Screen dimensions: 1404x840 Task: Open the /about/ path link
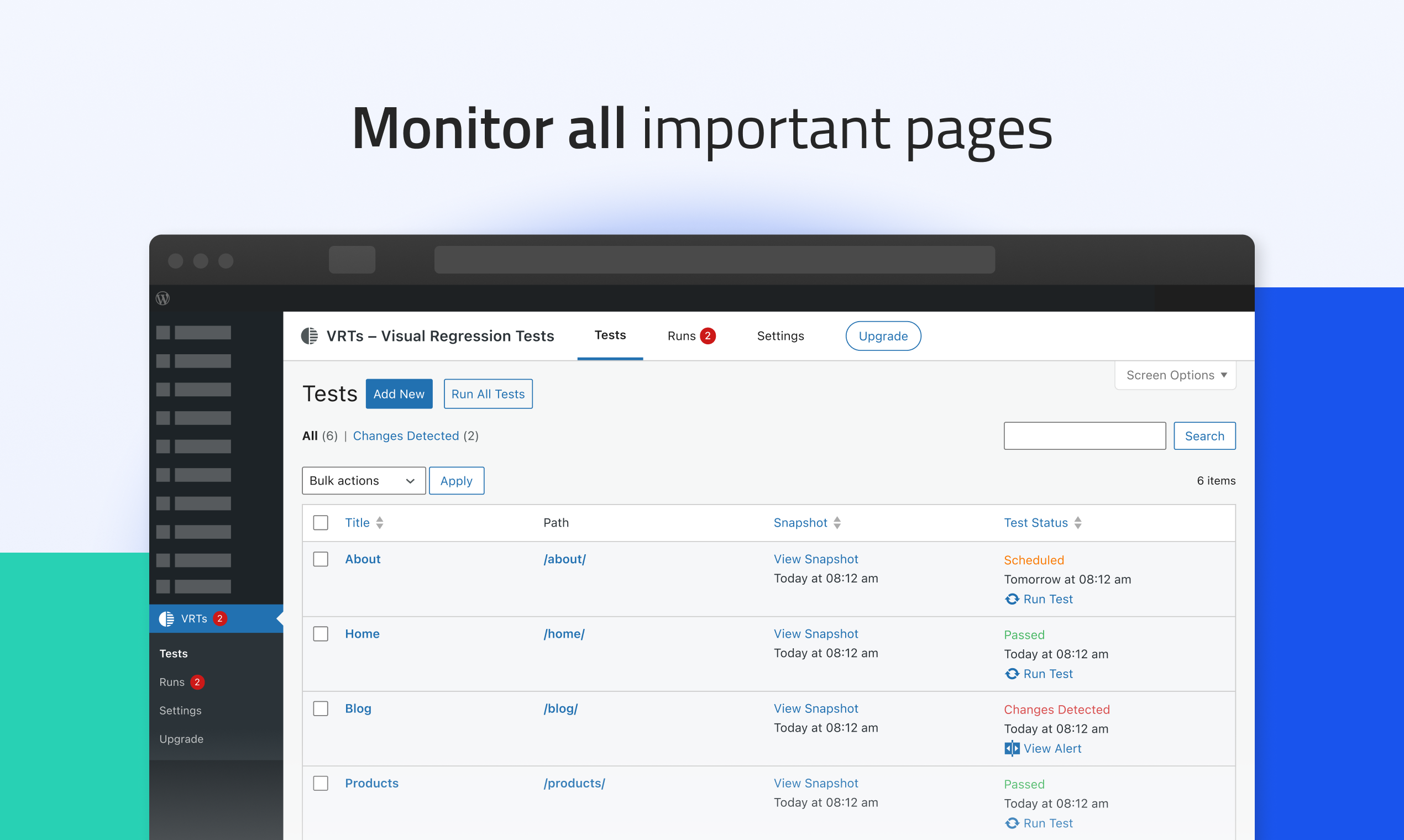564,559
